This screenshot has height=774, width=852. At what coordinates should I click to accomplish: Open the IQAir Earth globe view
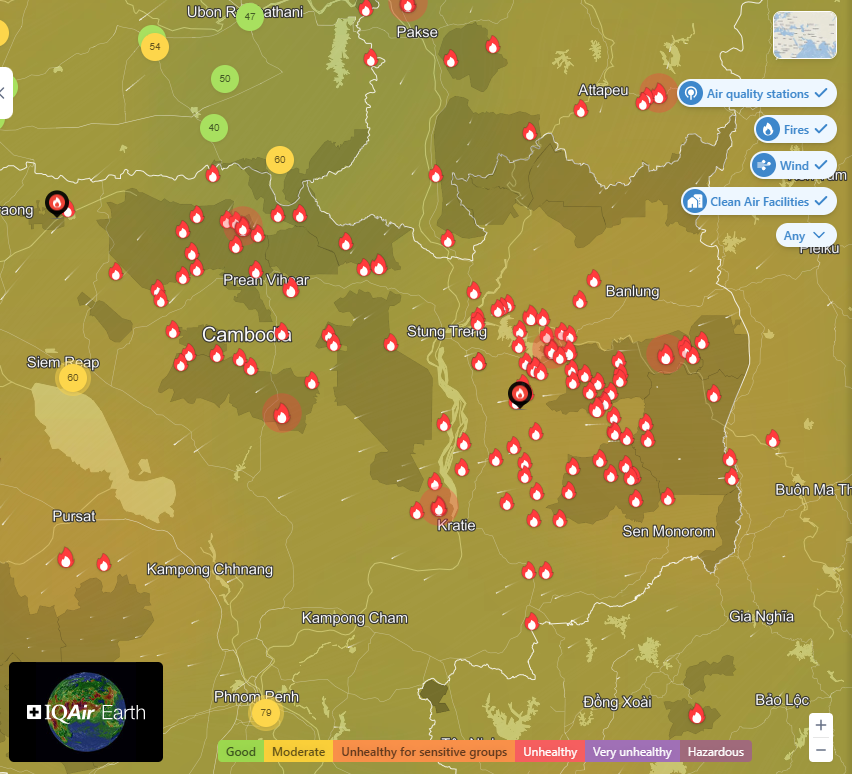tap(86, 712)
